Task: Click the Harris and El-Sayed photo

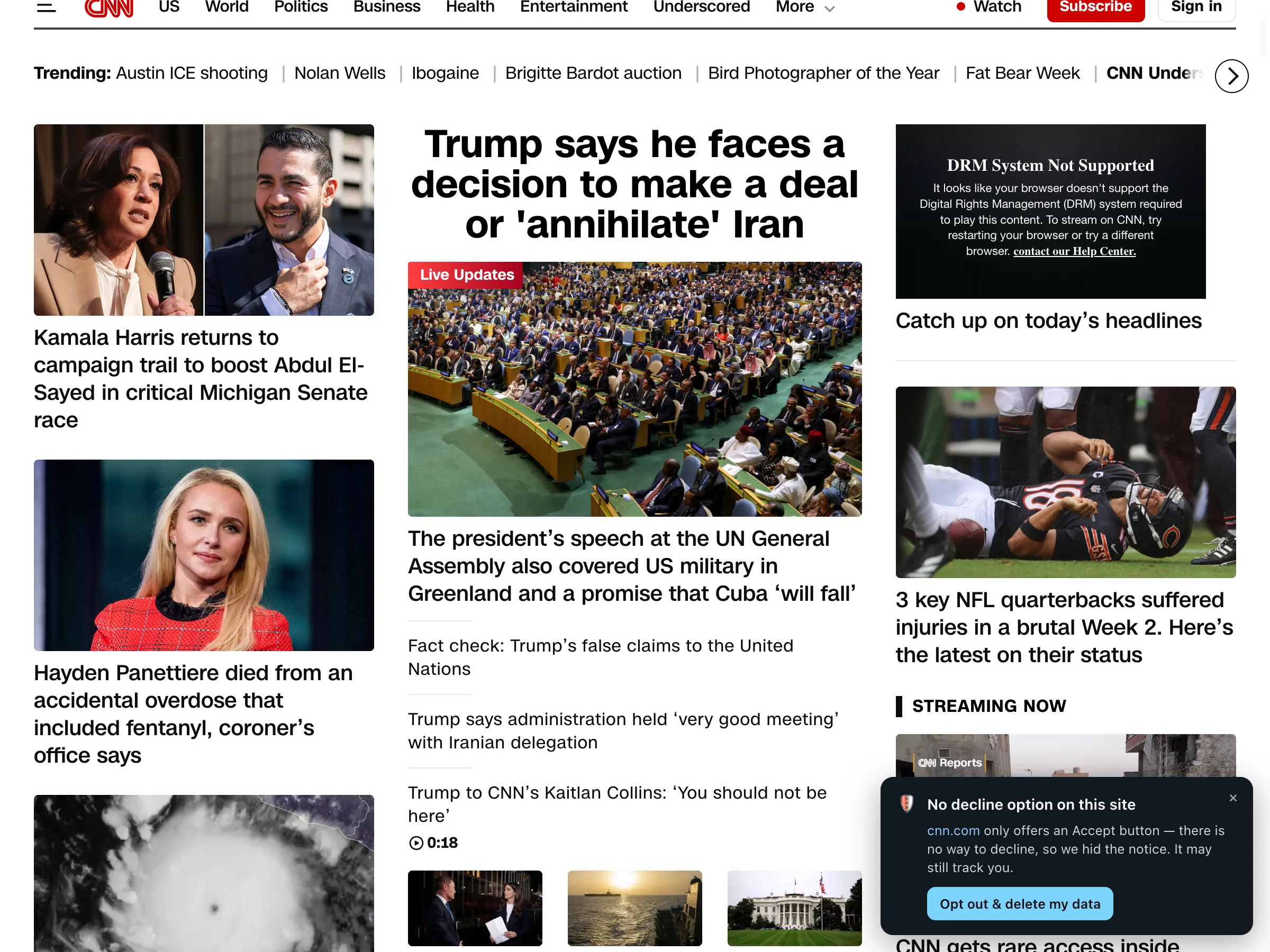Action: coord(204,220)
